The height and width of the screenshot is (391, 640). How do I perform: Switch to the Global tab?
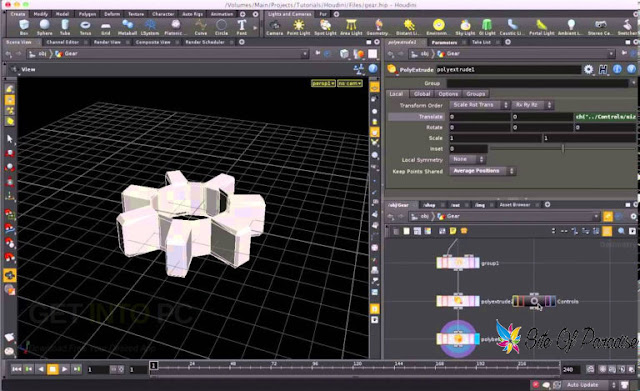tap(422, 94)
